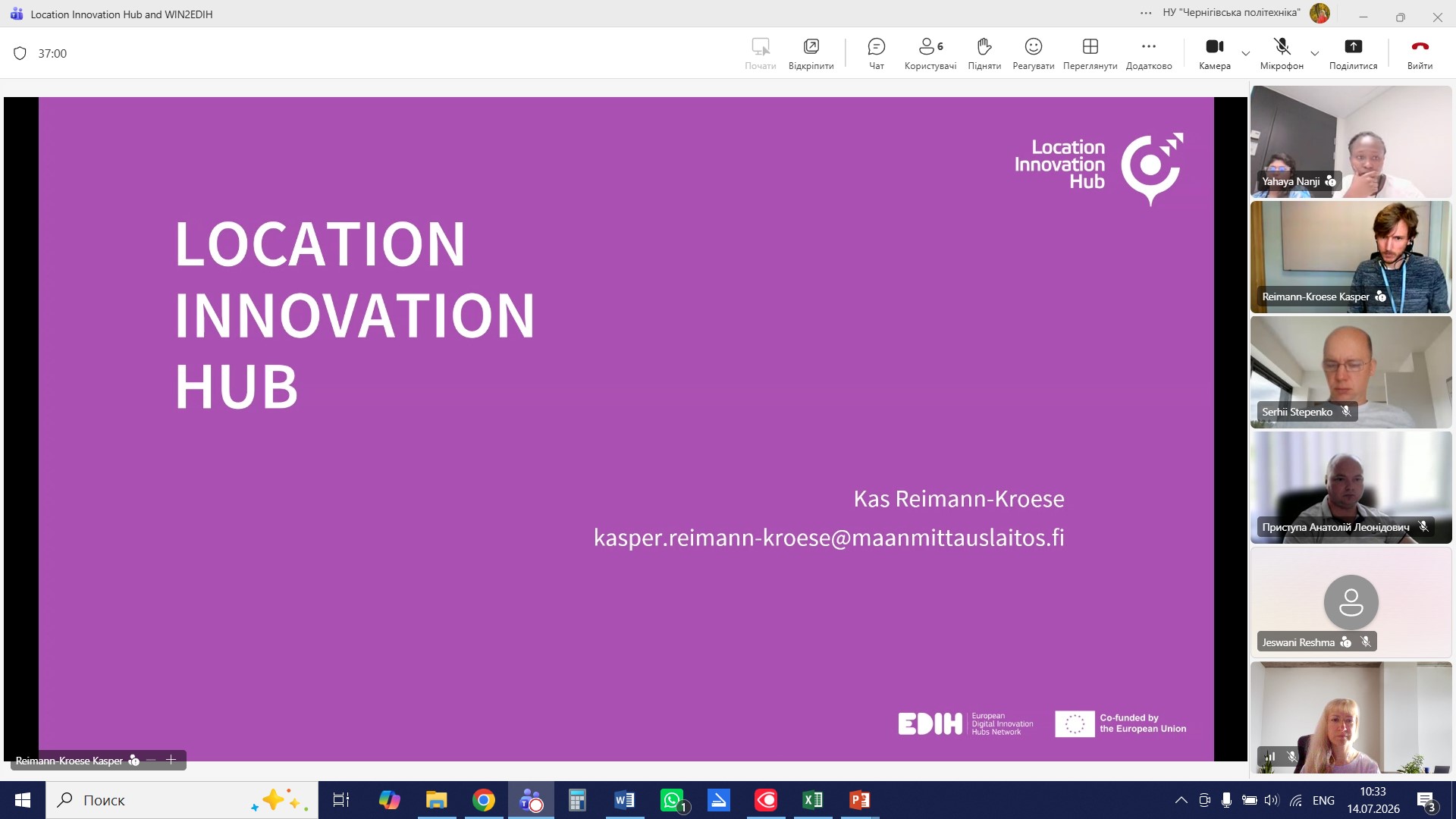Open Windows Task View
This screenshot has width=1456, height=819.
[341, 800]
